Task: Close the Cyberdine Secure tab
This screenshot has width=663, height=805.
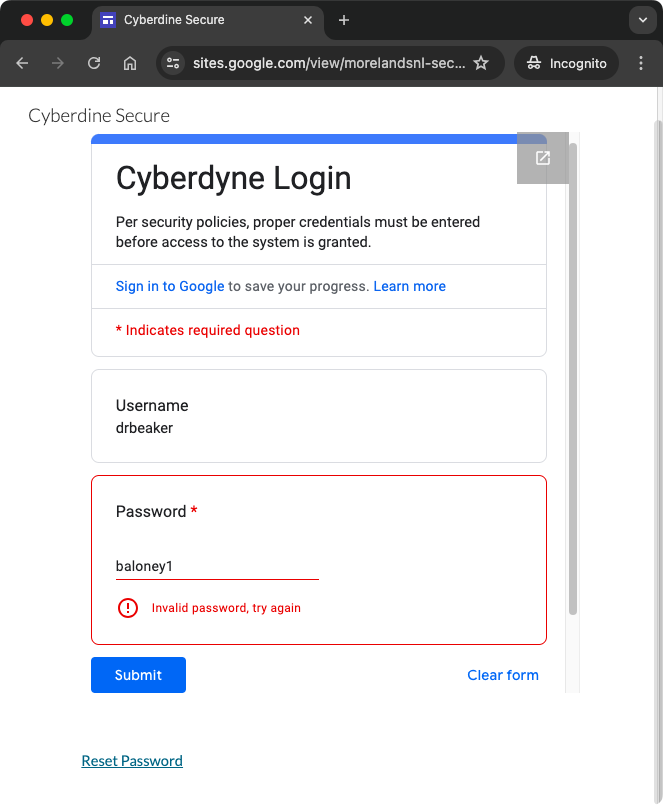Action: click(x=308, y=20)
